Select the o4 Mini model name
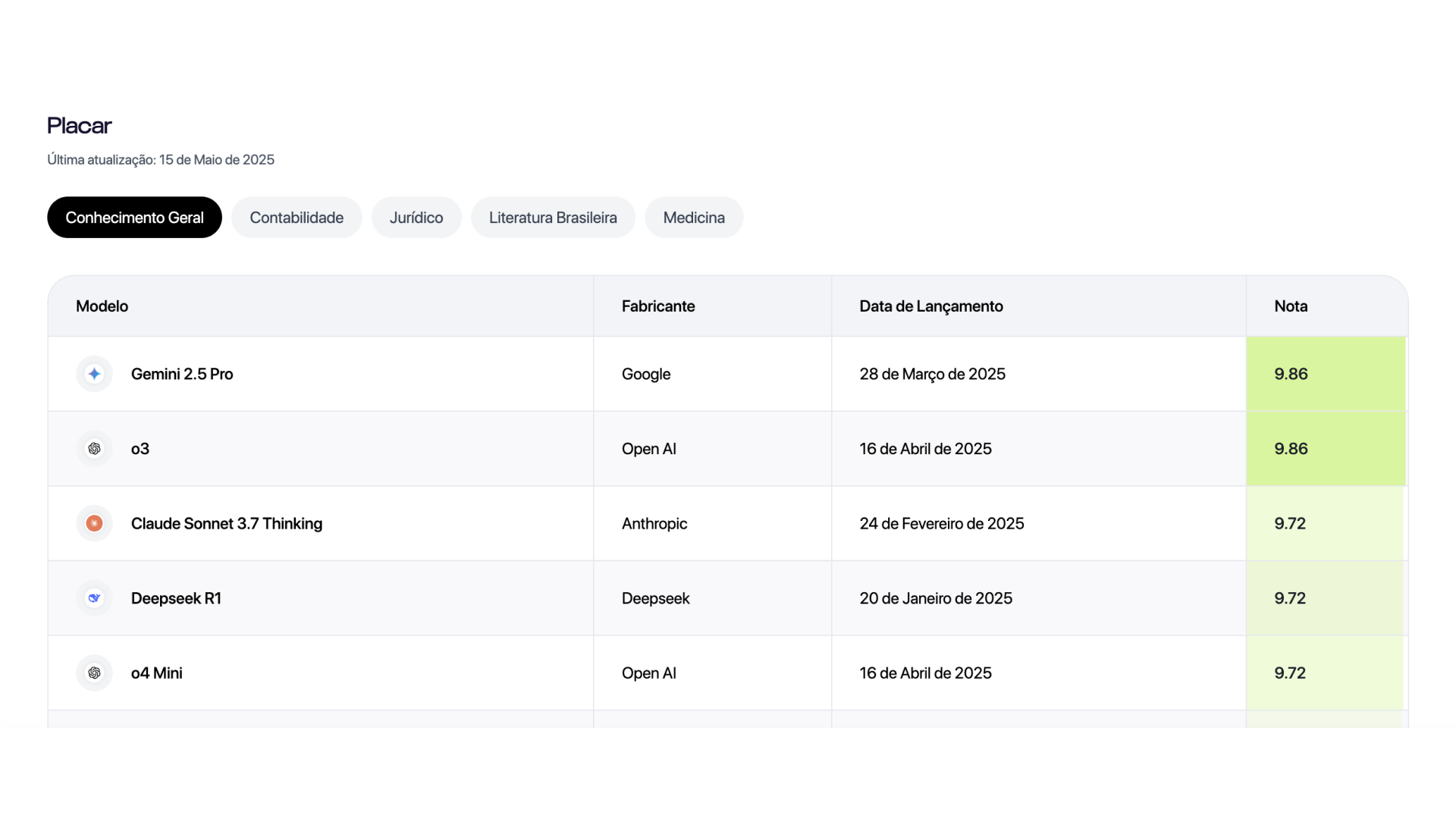 [157, 673]
